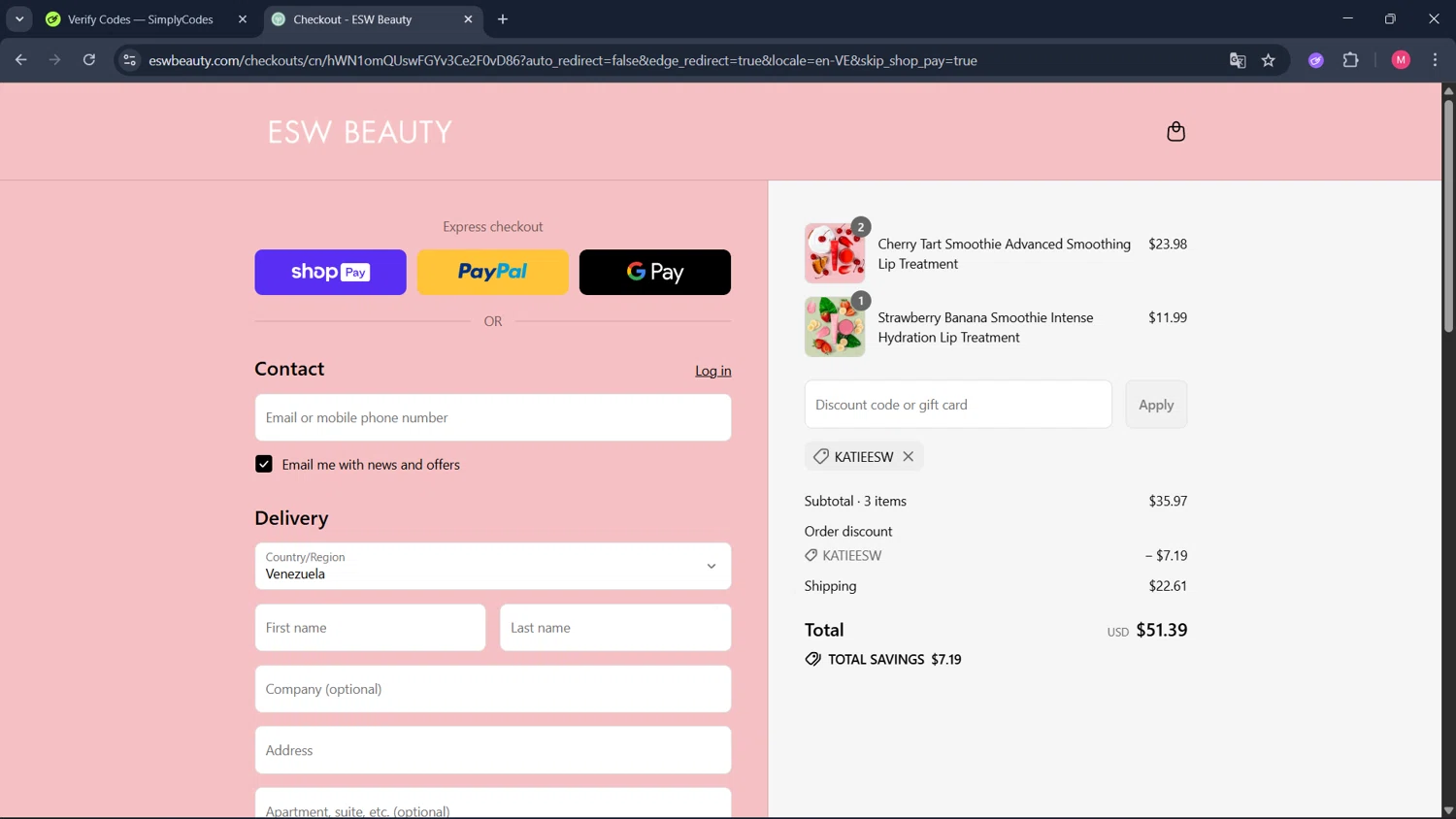Click the Strawberry Banana Smoothie product name

tap(985, 327)
